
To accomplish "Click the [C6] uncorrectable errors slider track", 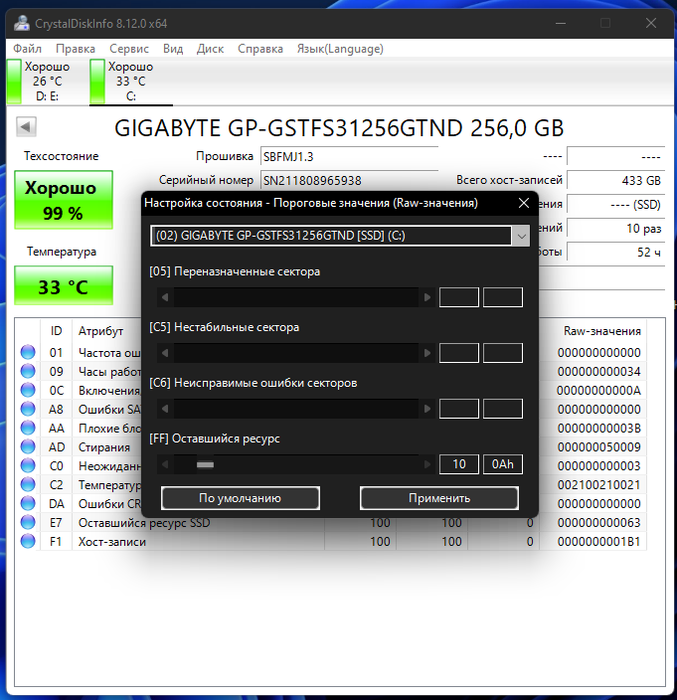I will (x=296, y=408).
